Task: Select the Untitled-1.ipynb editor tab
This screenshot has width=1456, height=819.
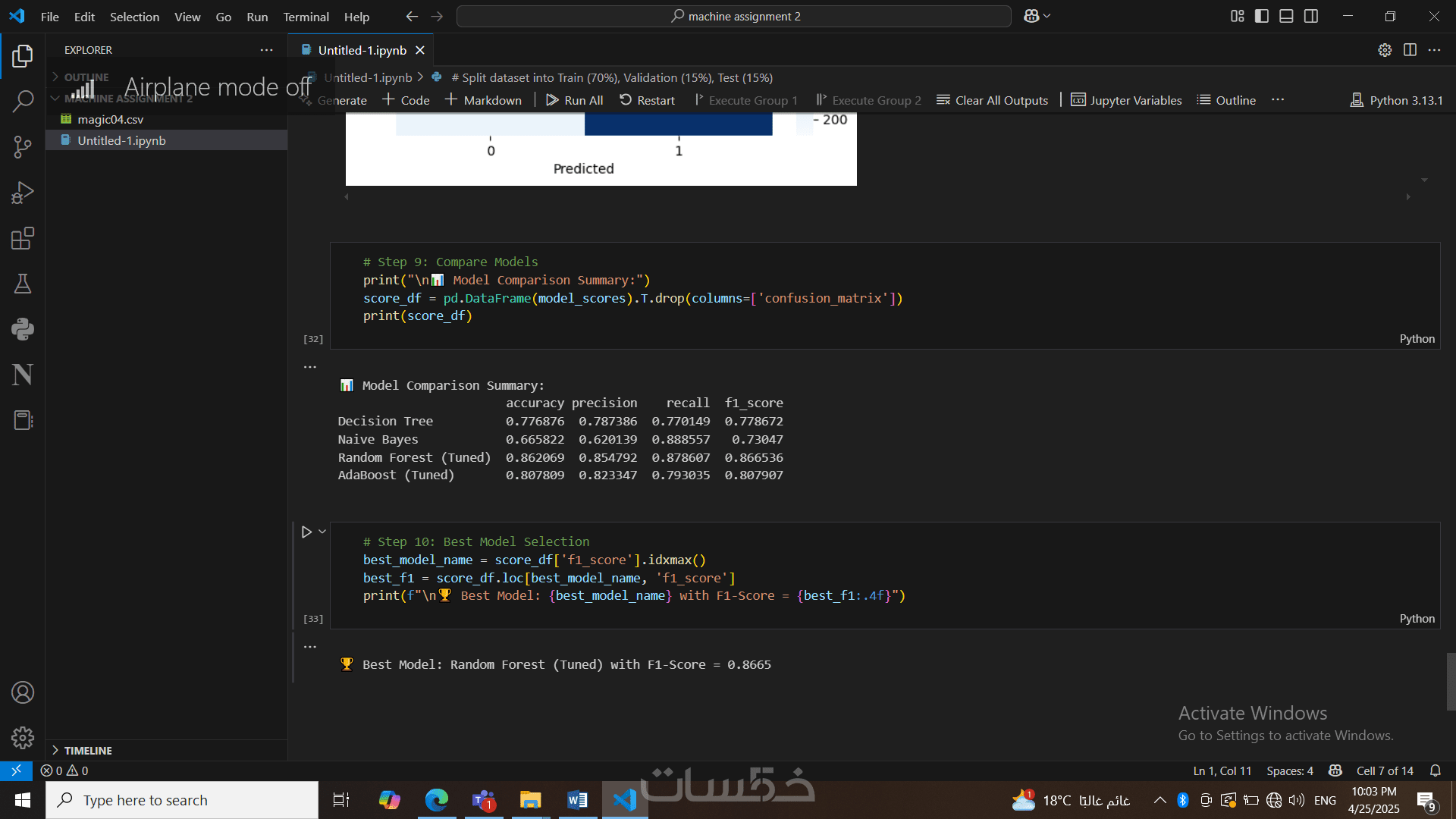Action: [362, 50]
